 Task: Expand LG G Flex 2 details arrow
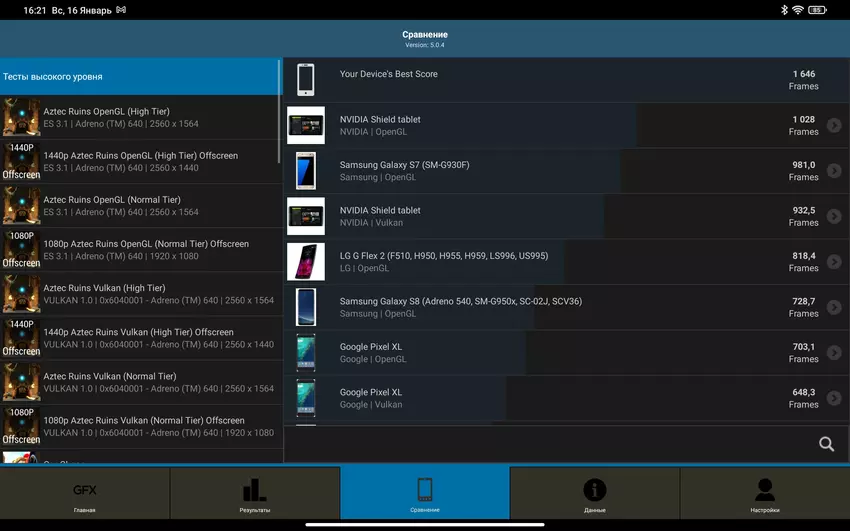pyautogui.click(x=834, y=262)
